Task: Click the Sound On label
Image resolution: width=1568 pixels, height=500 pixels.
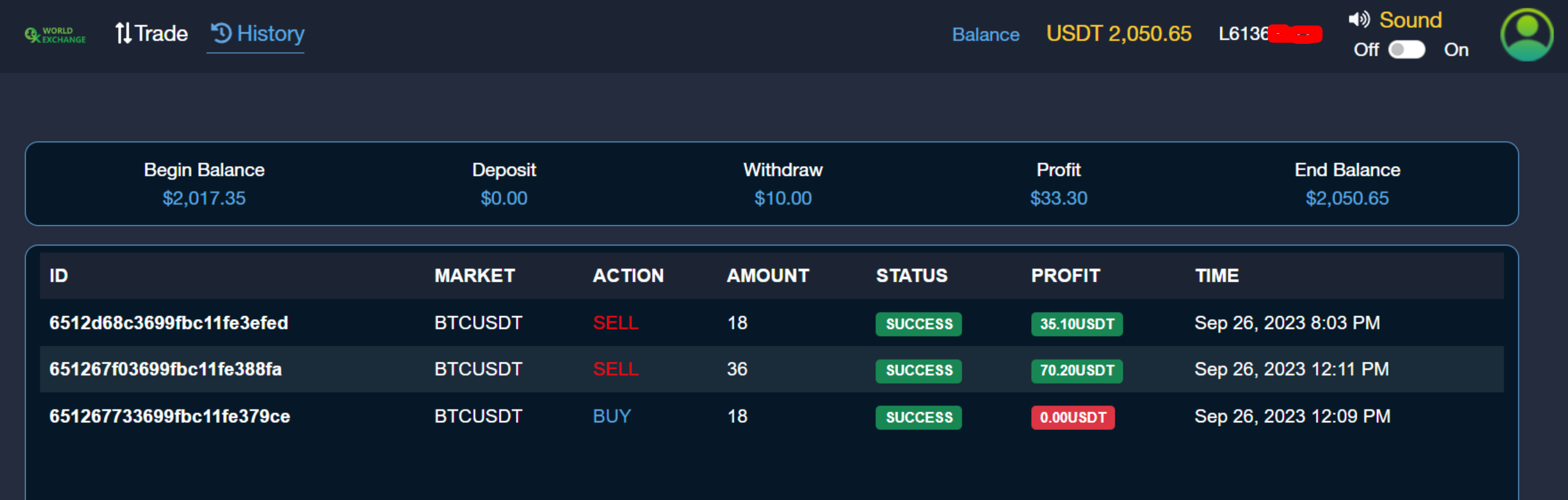Action: click(1455, 50)
